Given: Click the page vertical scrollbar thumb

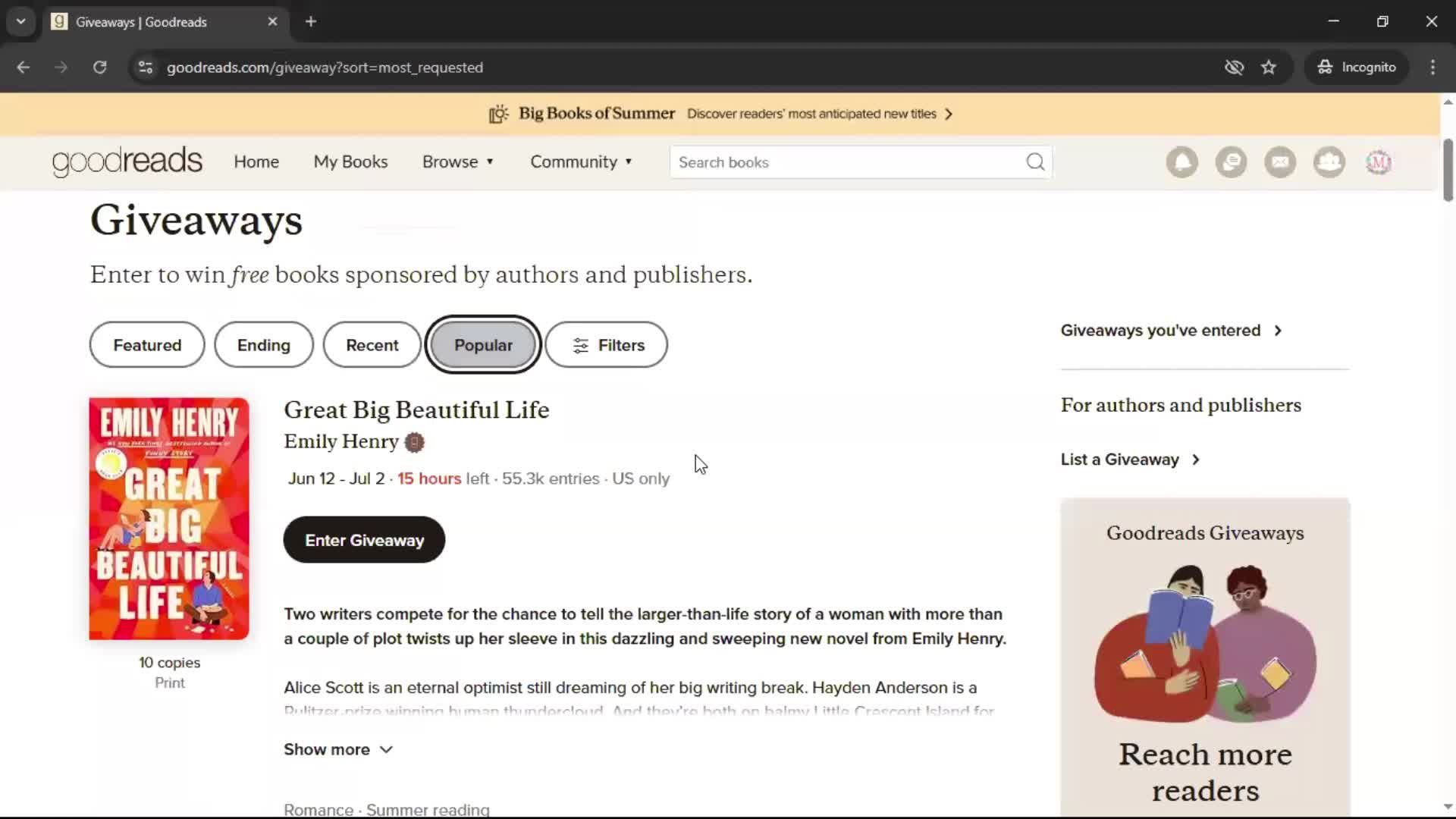Looking at the screenshot, I should pyautogui.click(x=1448, y=170).
